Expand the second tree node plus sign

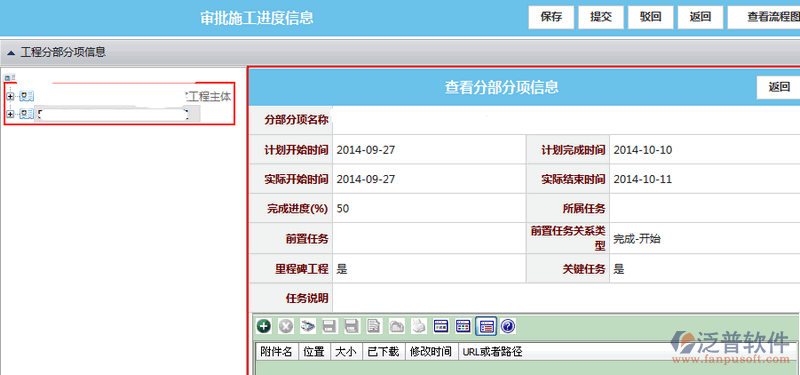point(10,114)
